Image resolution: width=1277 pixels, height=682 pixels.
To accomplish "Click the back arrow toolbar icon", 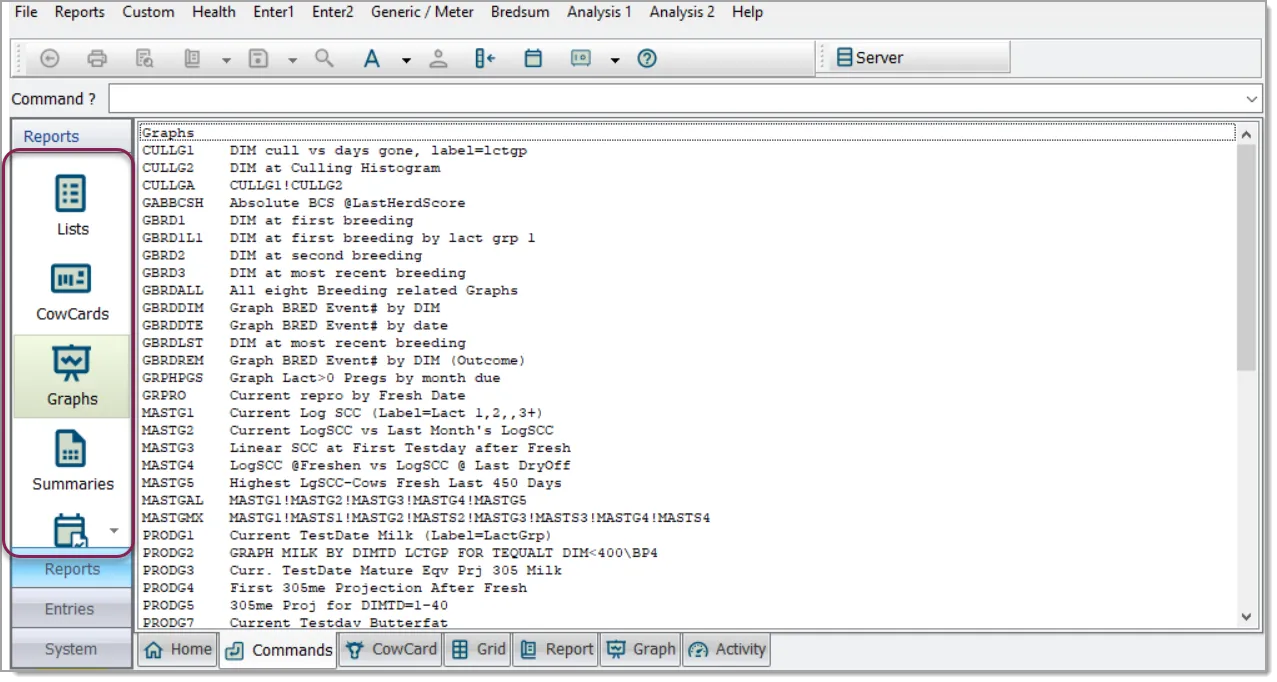I will click(49, 59).
